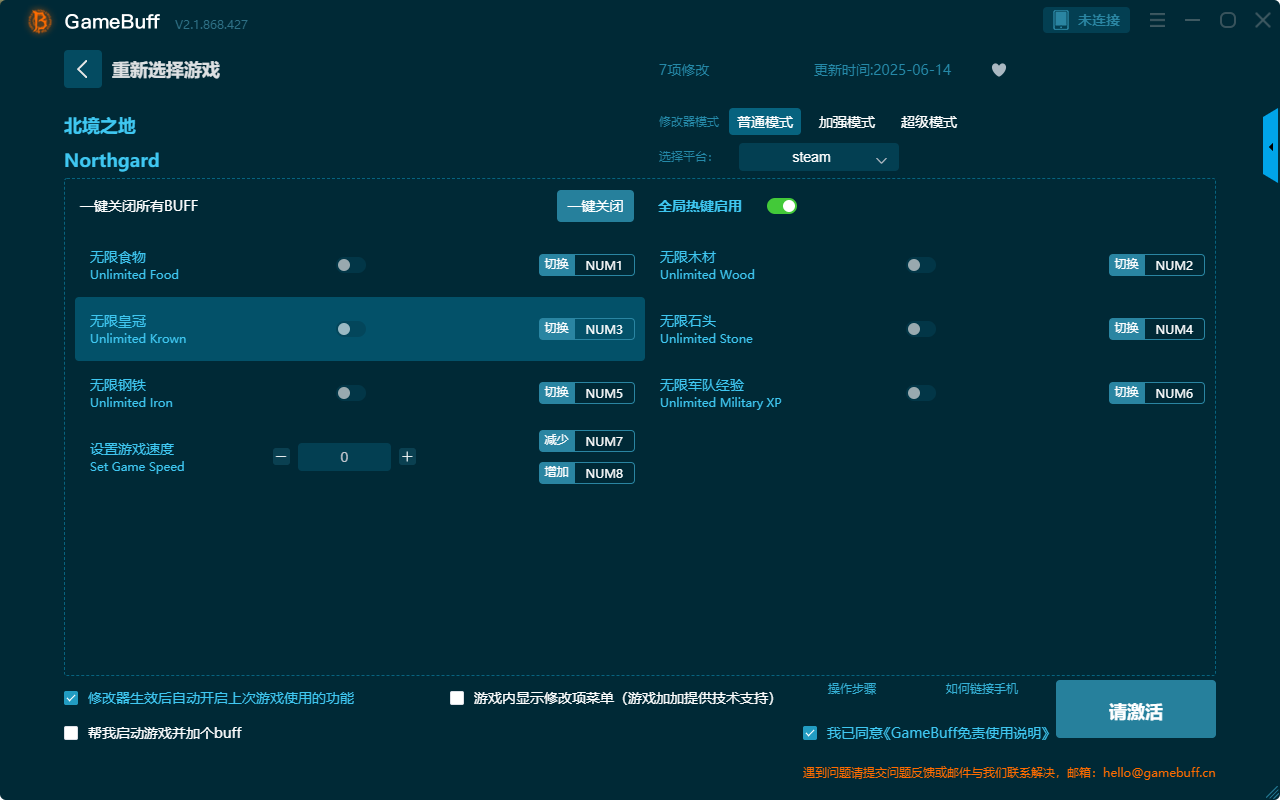Expand the right side panel arrow

point(1271,146)
